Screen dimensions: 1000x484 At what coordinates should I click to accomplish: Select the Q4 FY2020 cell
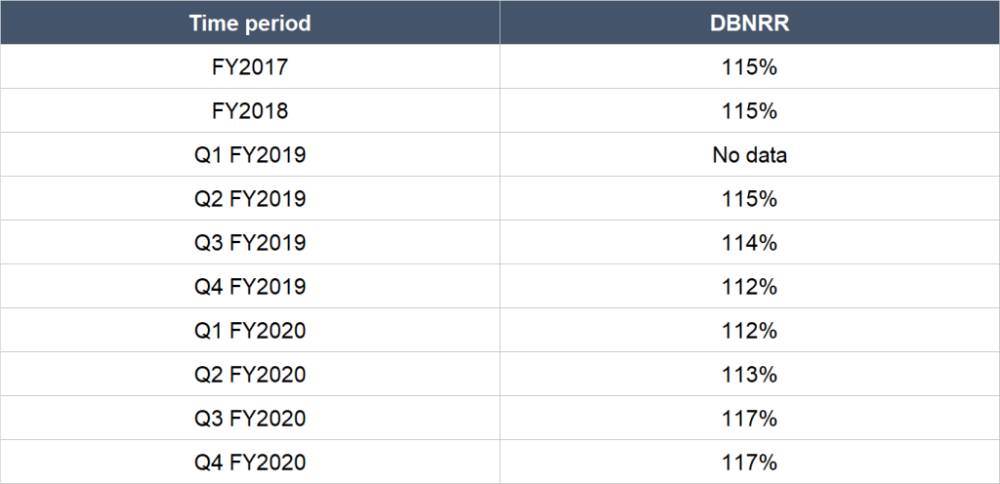click(249, 463)
